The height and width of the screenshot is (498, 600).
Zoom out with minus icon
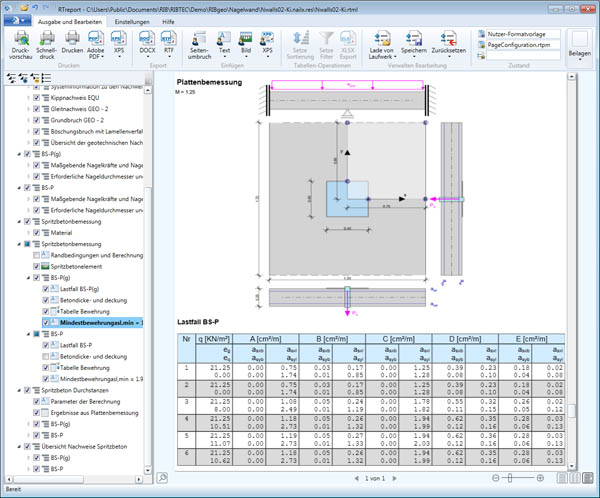(x=496, y=478)
